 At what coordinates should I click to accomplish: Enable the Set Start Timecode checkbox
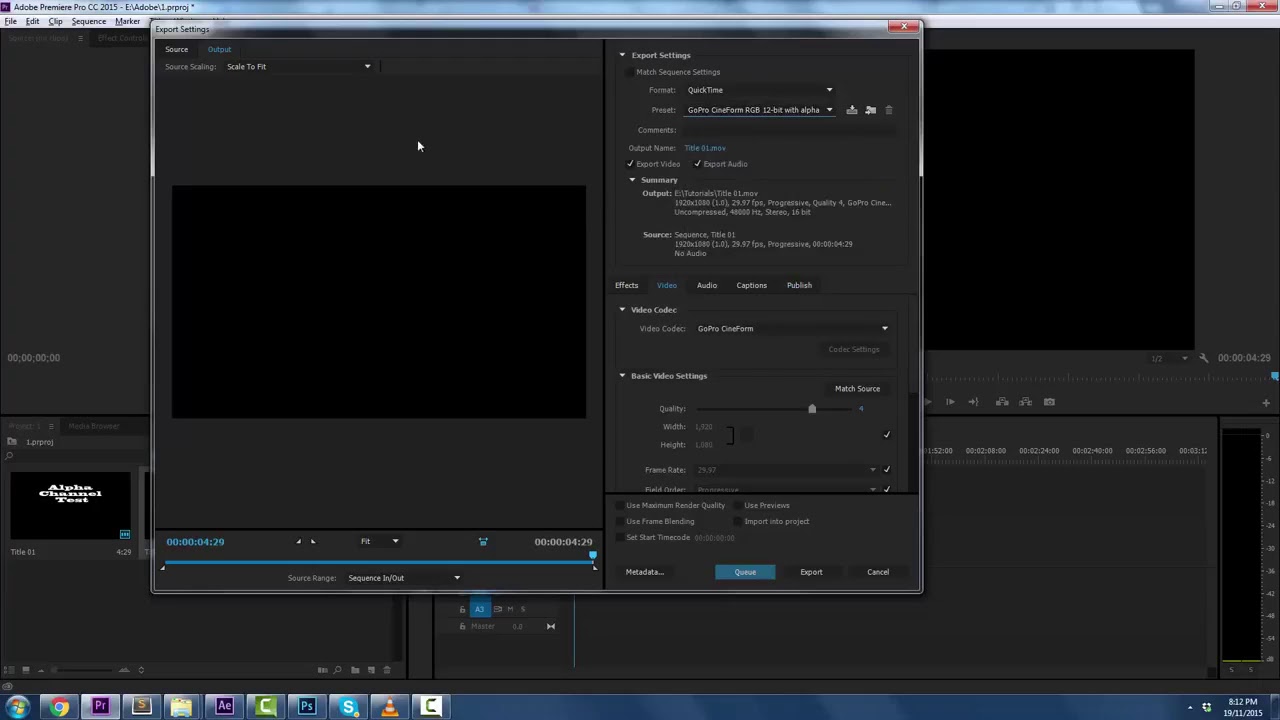(619, 538)
